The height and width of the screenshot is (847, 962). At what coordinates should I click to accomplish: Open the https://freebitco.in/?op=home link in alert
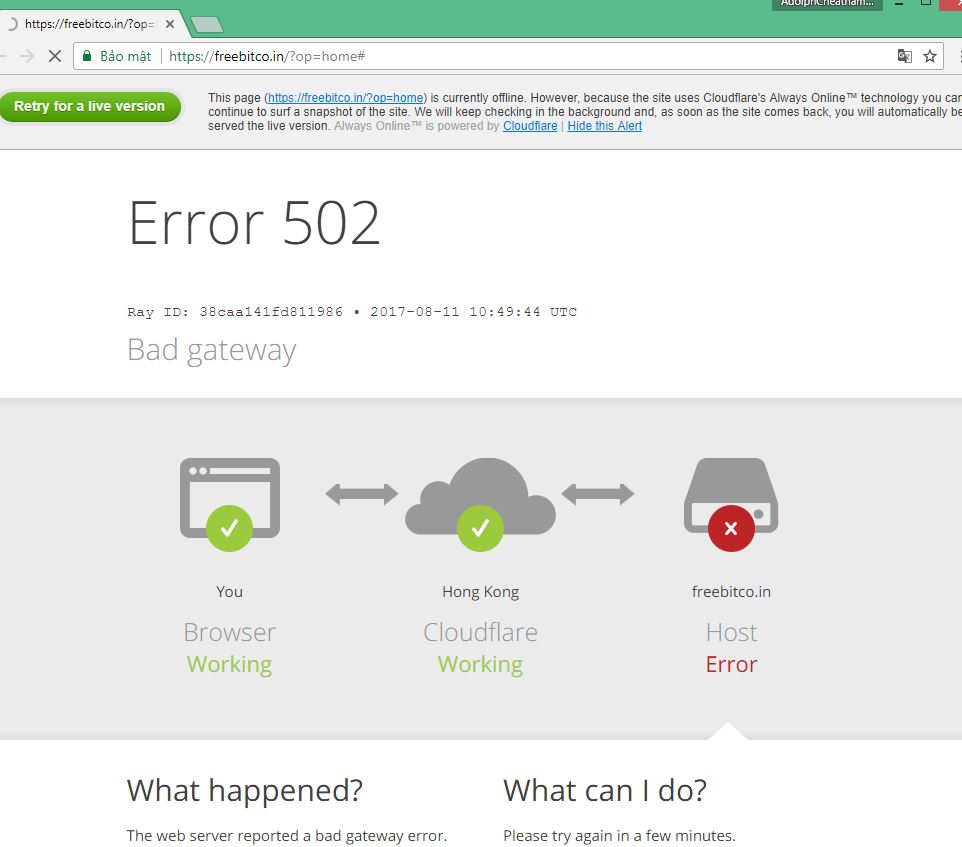[345, 98]
